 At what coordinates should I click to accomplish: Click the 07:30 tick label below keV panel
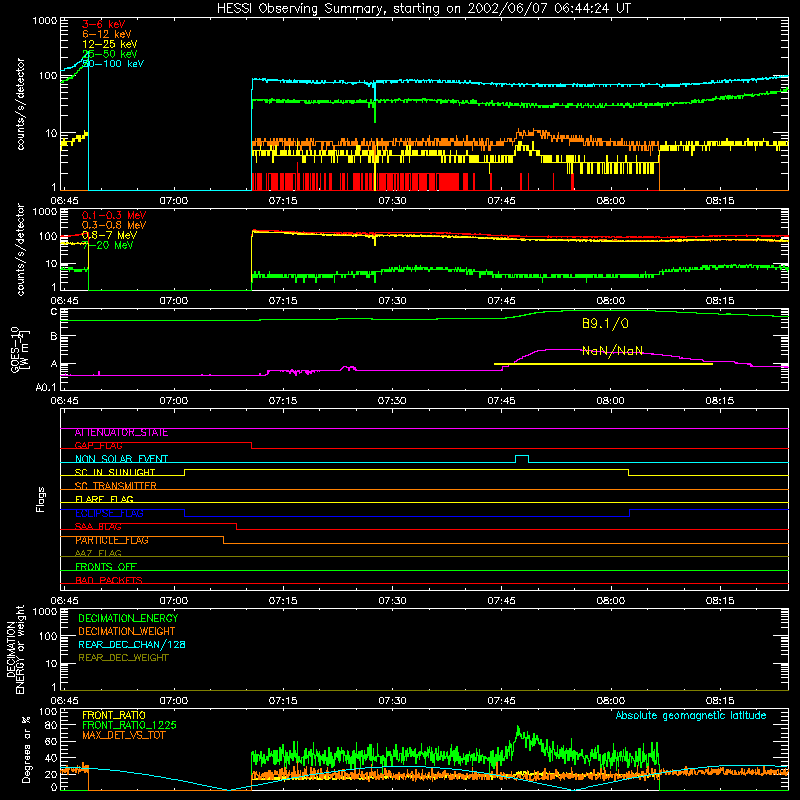pyautogui.click(x=392, y=201)
